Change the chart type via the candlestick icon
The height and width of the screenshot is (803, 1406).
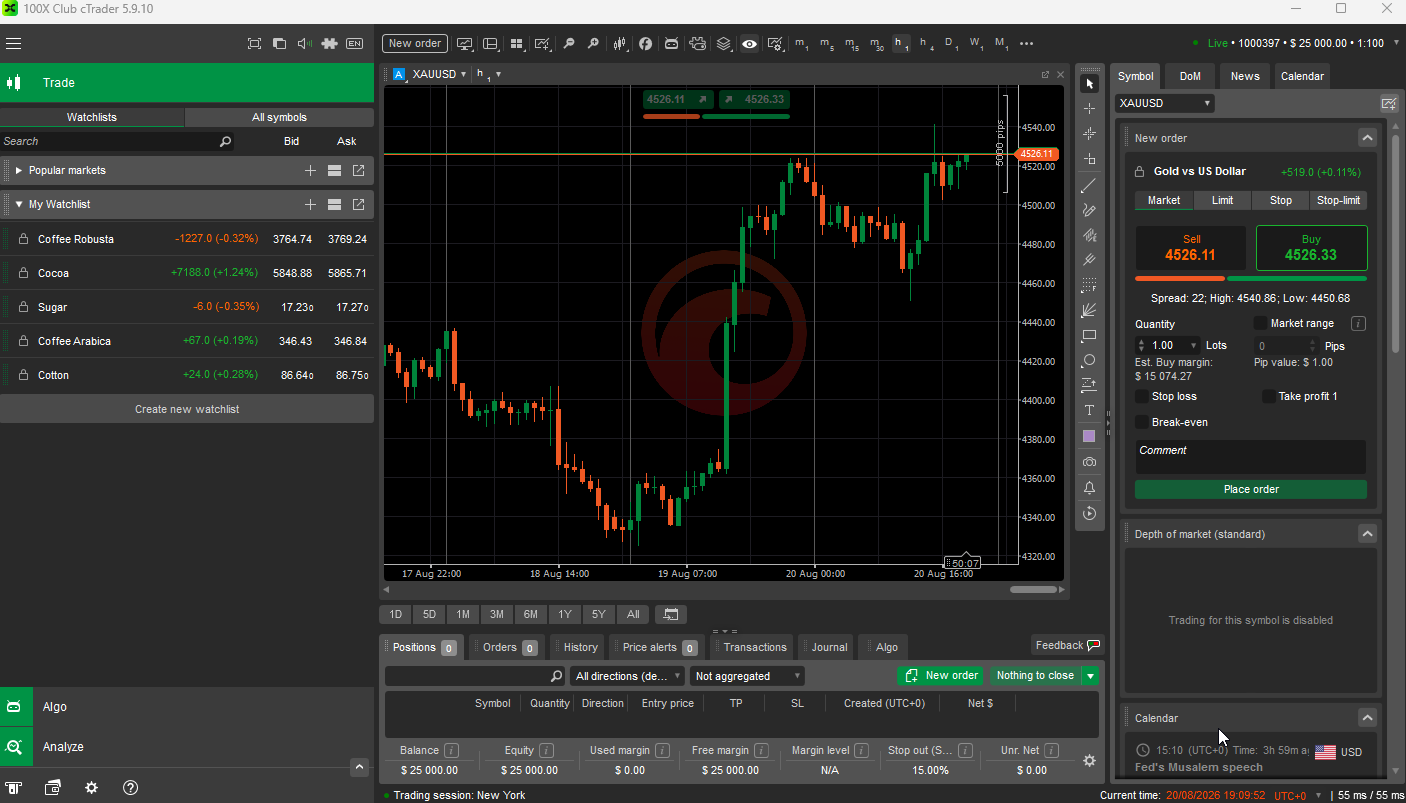tap(621, 44)
